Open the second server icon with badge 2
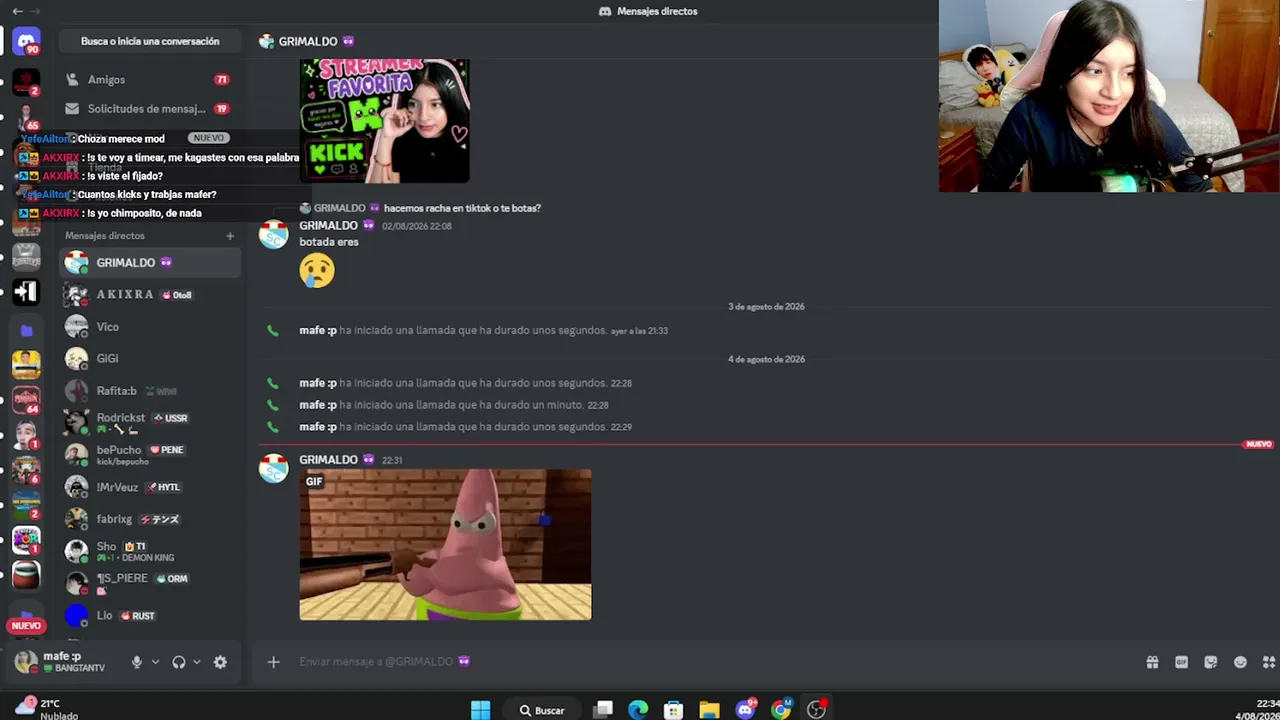1280x720 pixels. click(26, 83)
